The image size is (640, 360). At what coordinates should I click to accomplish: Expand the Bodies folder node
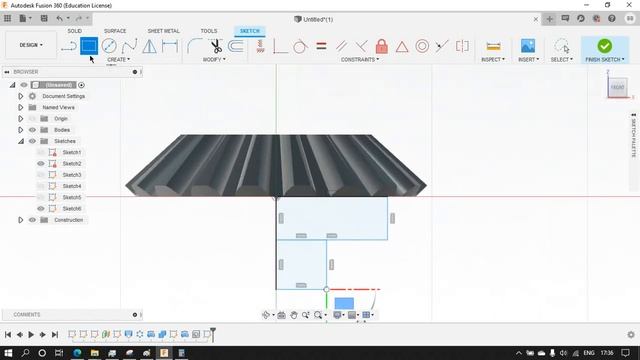[20, 130]
